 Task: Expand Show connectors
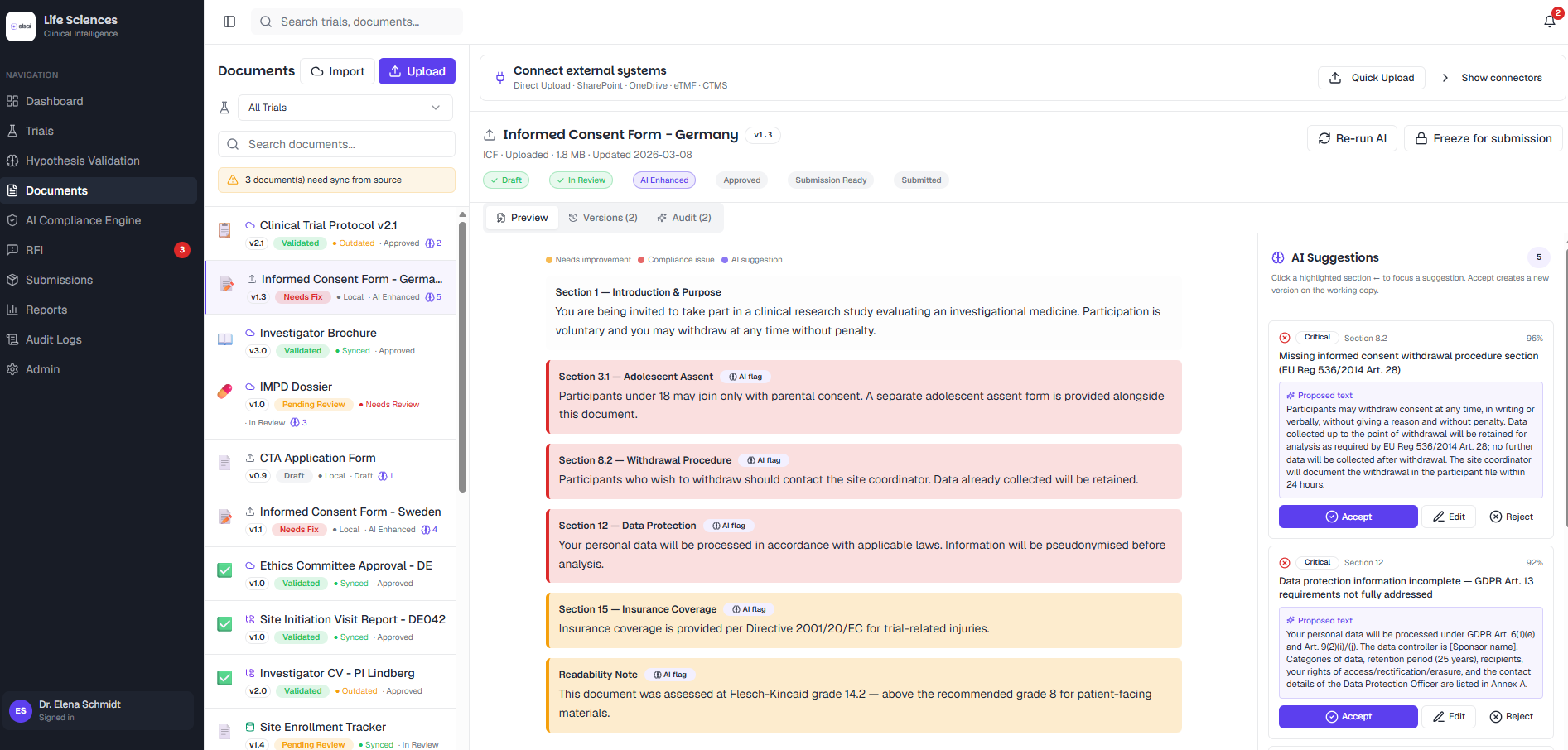(x=1493, y=78)
